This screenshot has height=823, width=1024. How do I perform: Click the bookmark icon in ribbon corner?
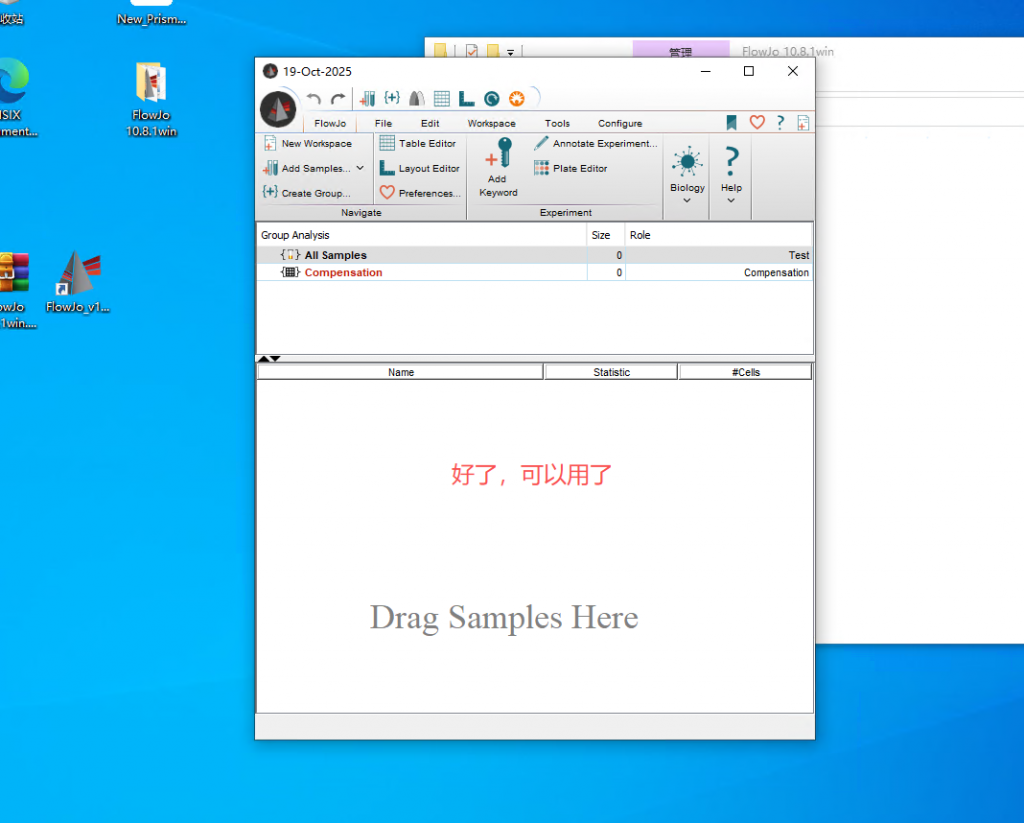click(731, 122)
